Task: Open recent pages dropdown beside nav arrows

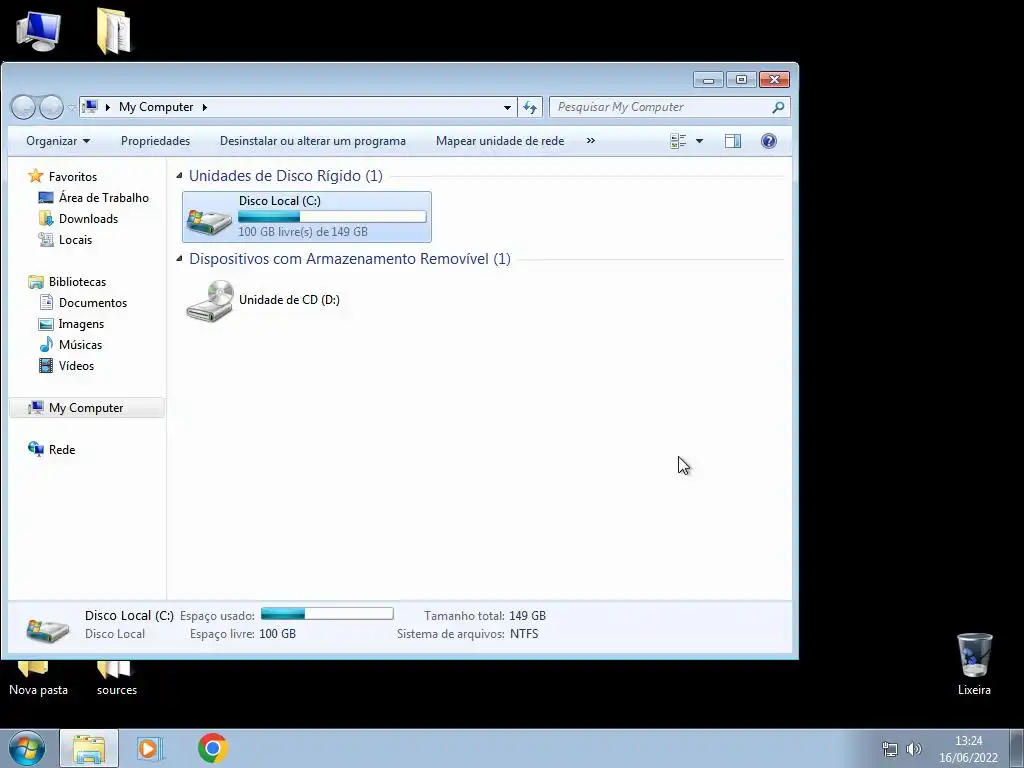Action: [71, 108]
